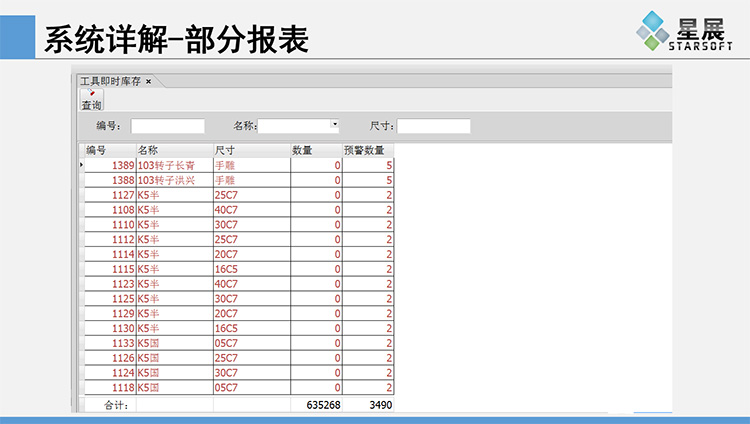Click the 预警数量 column header
Screen dimensions: 750x424
(x=367, y=150)
